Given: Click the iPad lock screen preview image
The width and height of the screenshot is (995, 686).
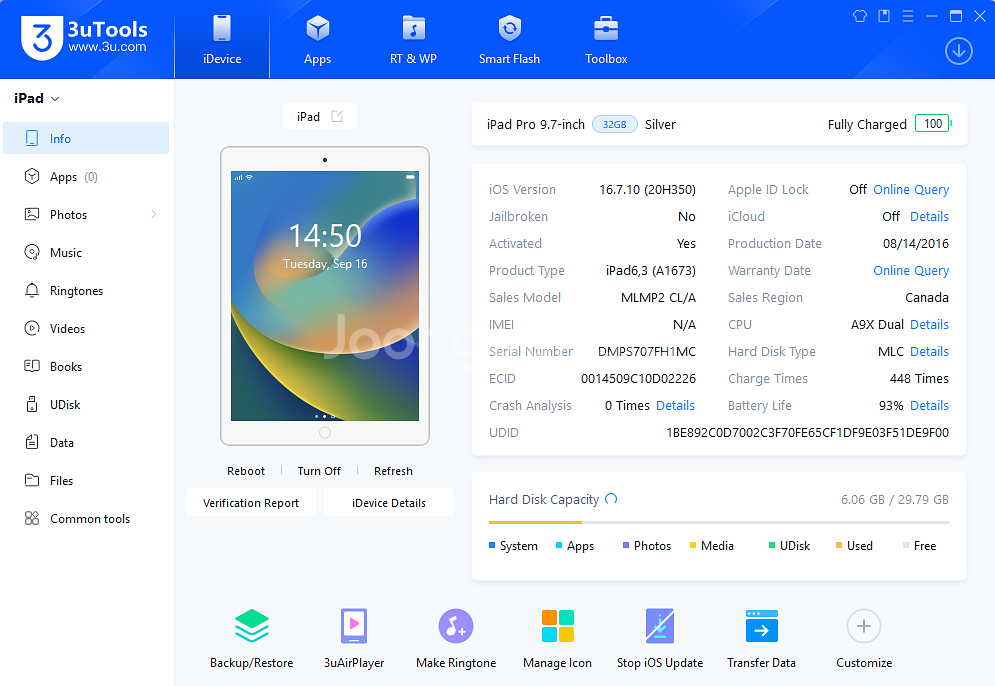Looking at the screenshot, I should pyautogui.click(x=325, y=295).
